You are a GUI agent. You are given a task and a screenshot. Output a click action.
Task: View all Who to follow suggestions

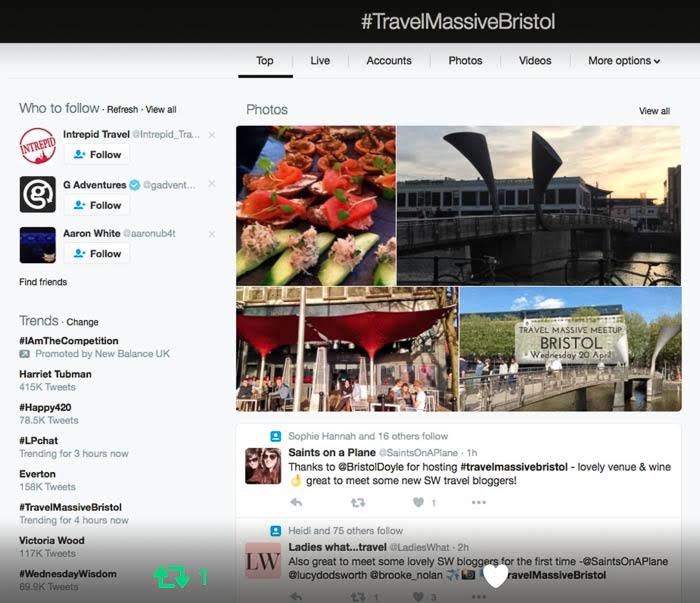(x=161, y=109)
